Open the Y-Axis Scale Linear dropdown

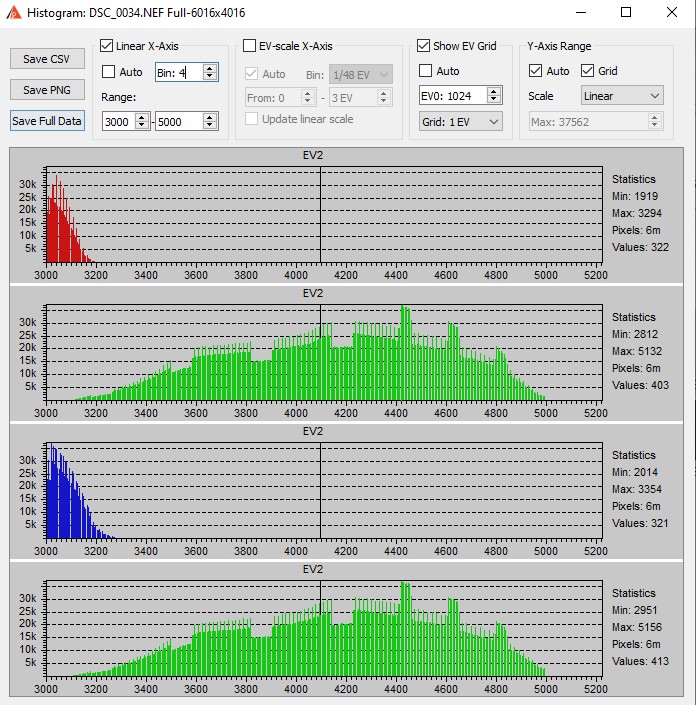point(621,96)
